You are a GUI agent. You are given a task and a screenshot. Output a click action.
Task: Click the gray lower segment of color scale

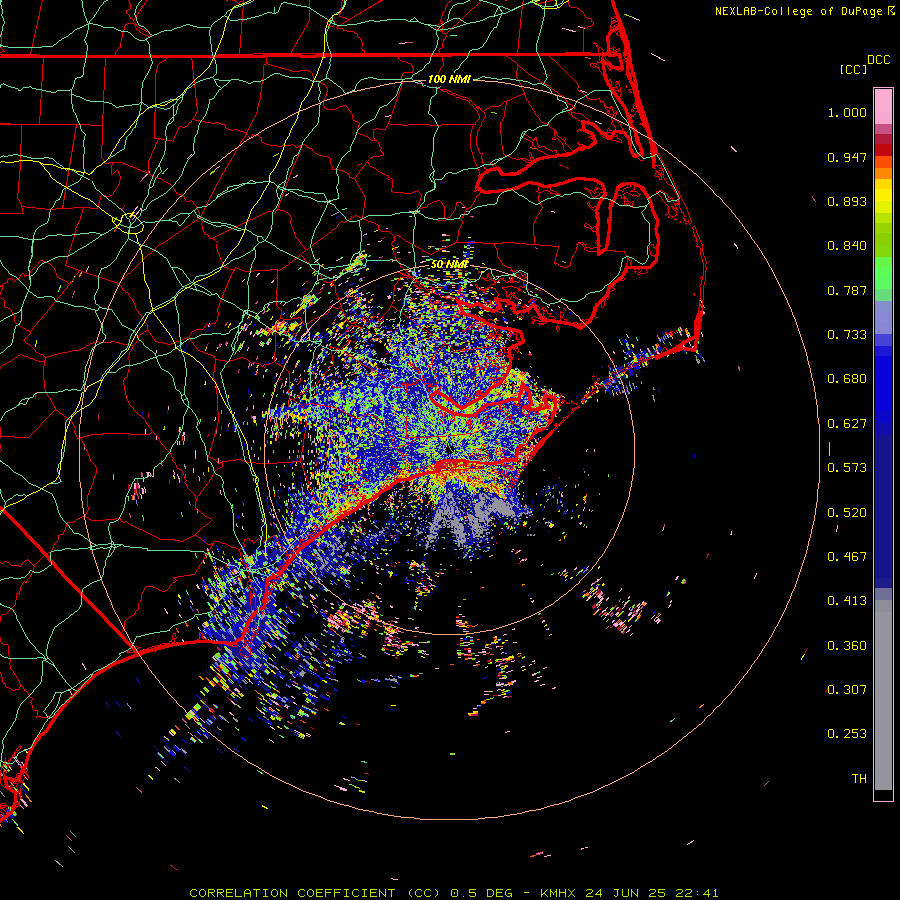coord(883,695)
